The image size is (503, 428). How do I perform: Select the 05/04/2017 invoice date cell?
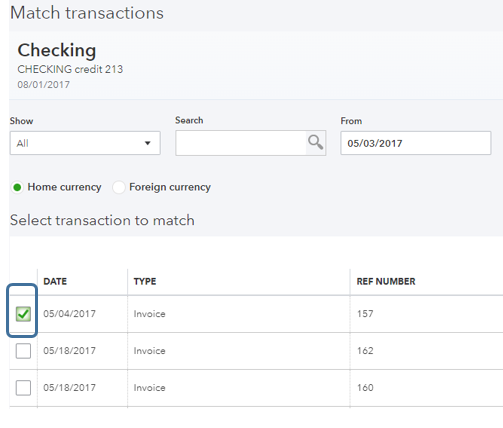69,314
